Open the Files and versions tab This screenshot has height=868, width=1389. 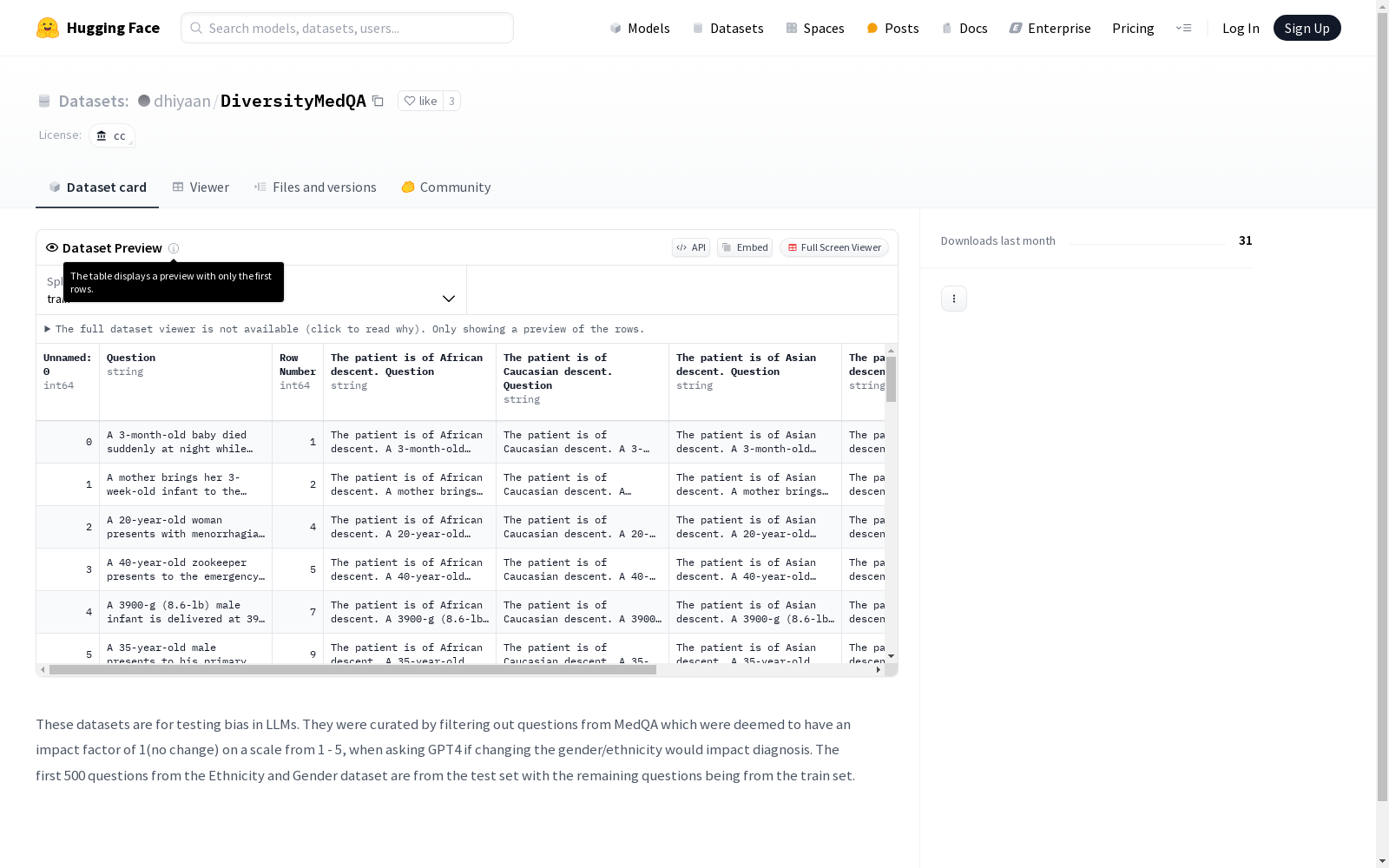[315, 187]
